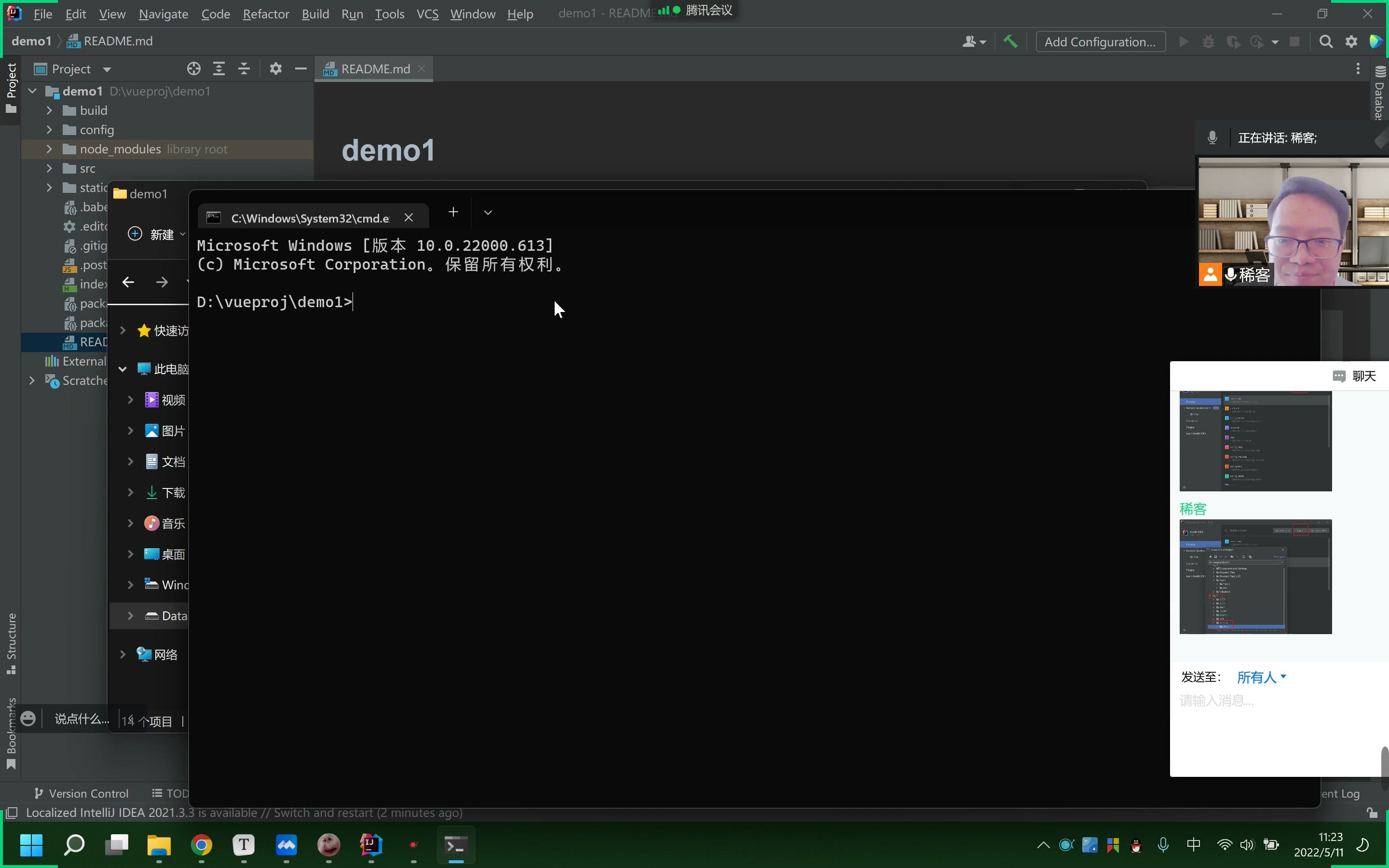This screenshot has height=868, width=1389.
Task: Open Search Everywhere magnifier icon
Action: [x=1326, y=41]
